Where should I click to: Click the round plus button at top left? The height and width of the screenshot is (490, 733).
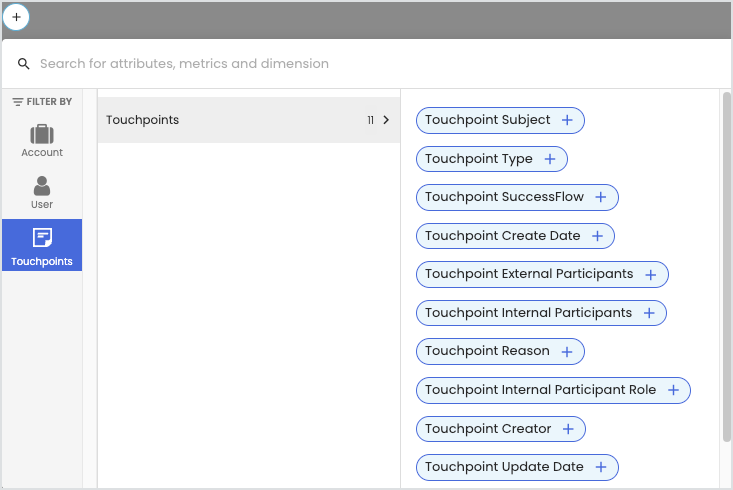pyautogui.click(x=16, y=17)
